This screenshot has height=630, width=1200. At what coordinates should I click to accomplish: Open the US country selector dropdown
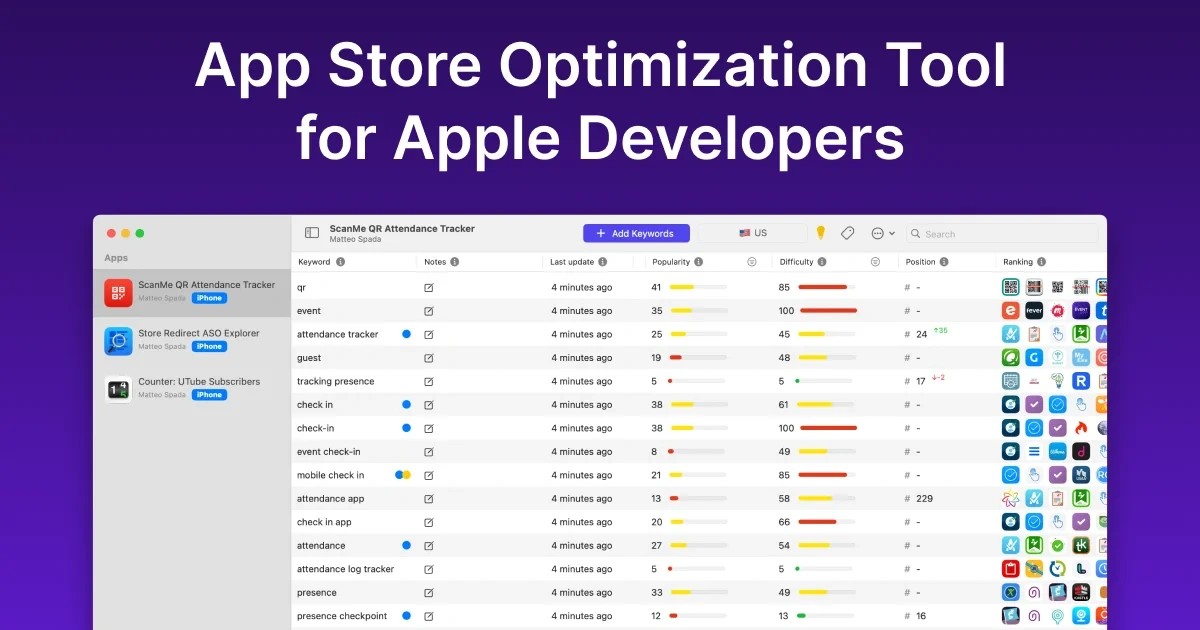pos(752,232)
